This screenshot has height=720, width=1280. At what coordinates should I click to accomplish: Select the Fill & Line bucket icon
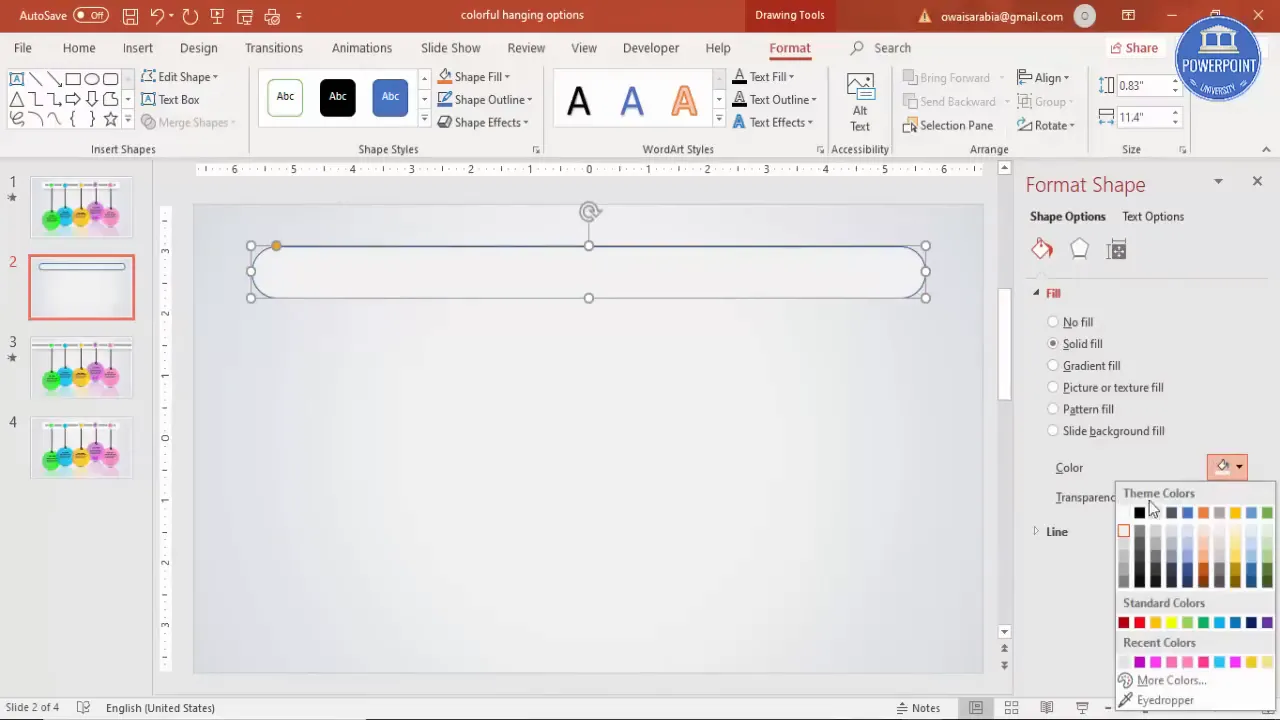(x=1042, y=250)
